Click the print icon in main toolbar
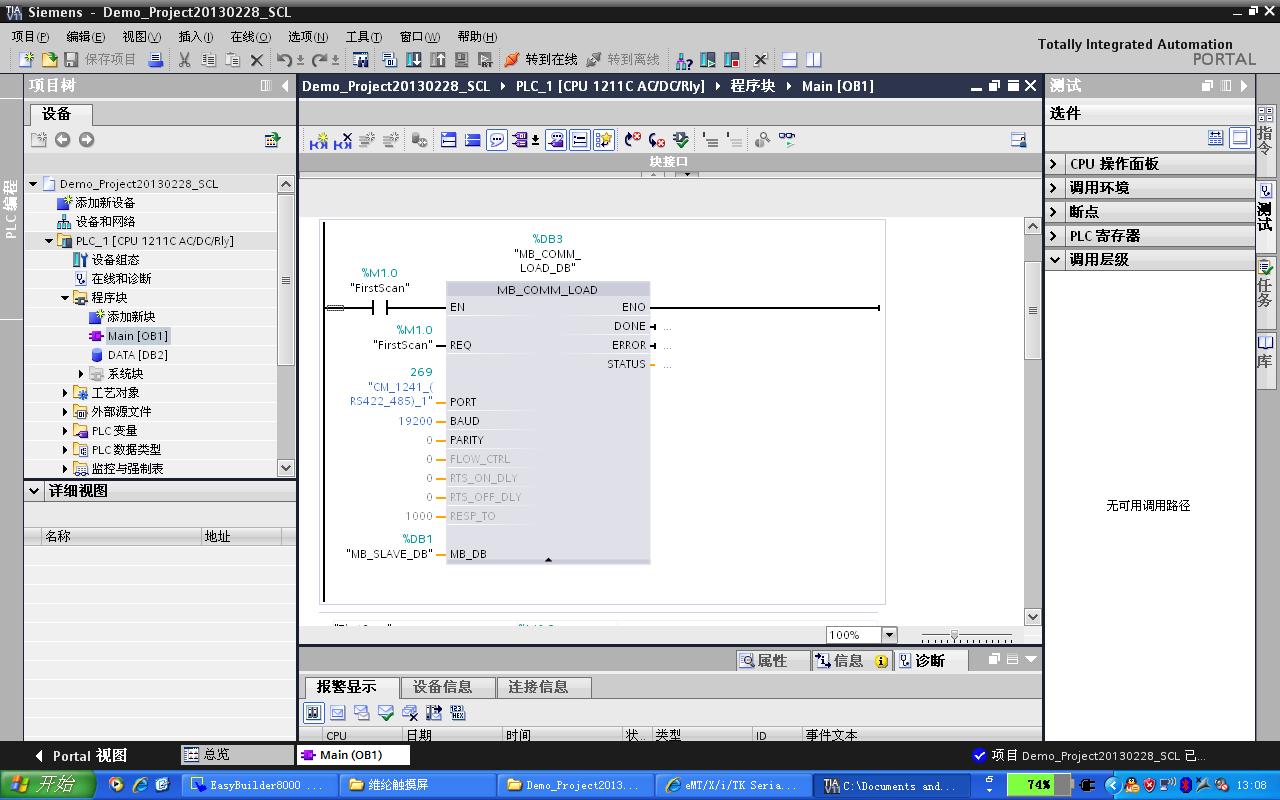The image size is (1280, 800). click(156, 60)
